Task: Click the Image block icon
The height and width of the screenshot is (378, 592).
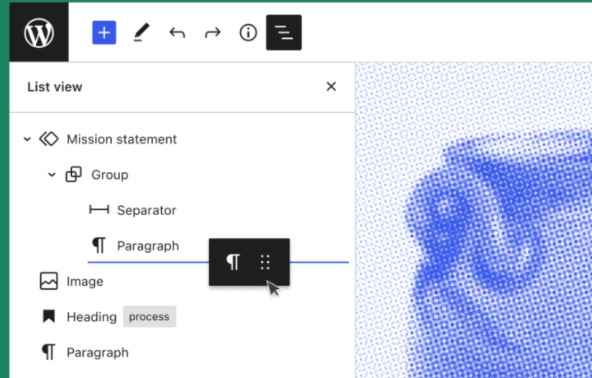Action: click(x=49, y=281)
